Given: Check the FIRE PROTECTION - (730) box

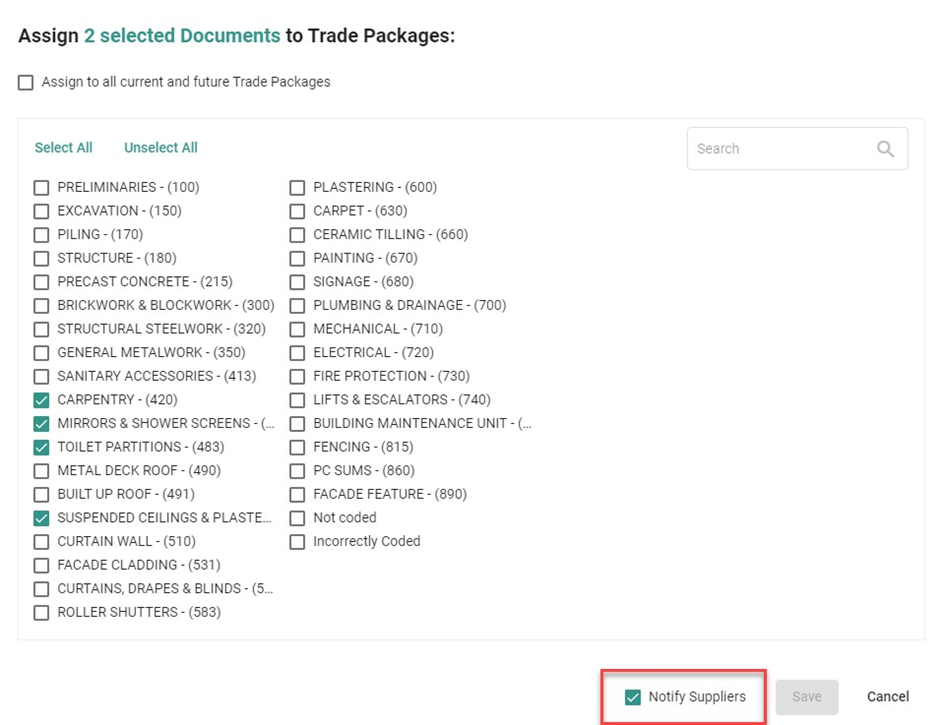Looking at the screenshot, I should [297, 377].
